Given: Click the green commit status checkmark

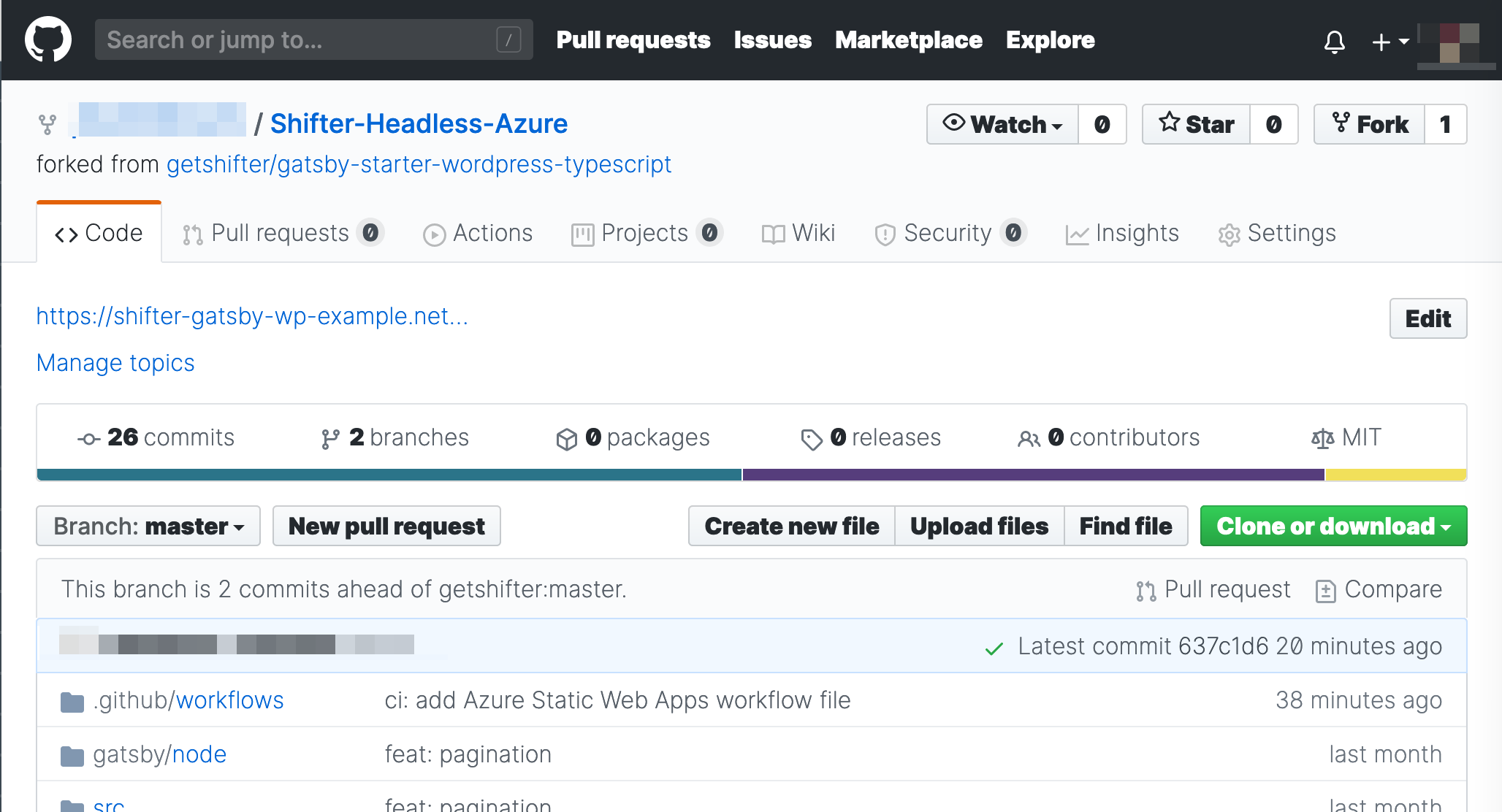Looking at the screenshot, I should [994, 648].
